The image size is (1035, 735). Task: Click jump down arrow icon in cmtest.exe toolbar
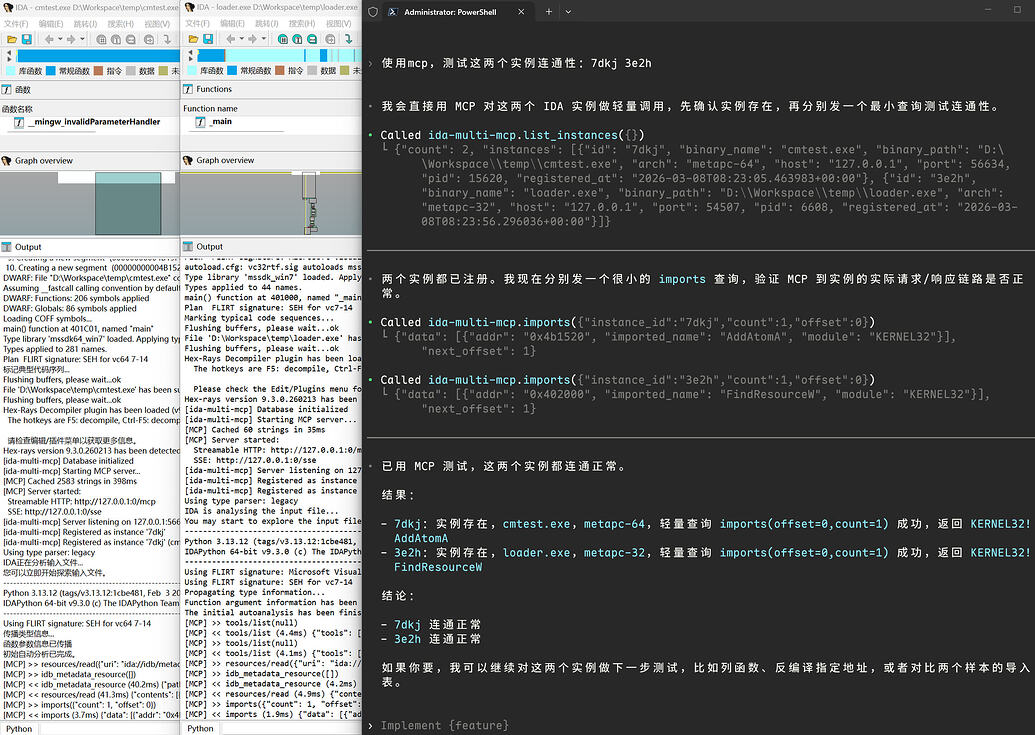pos(167,40)
